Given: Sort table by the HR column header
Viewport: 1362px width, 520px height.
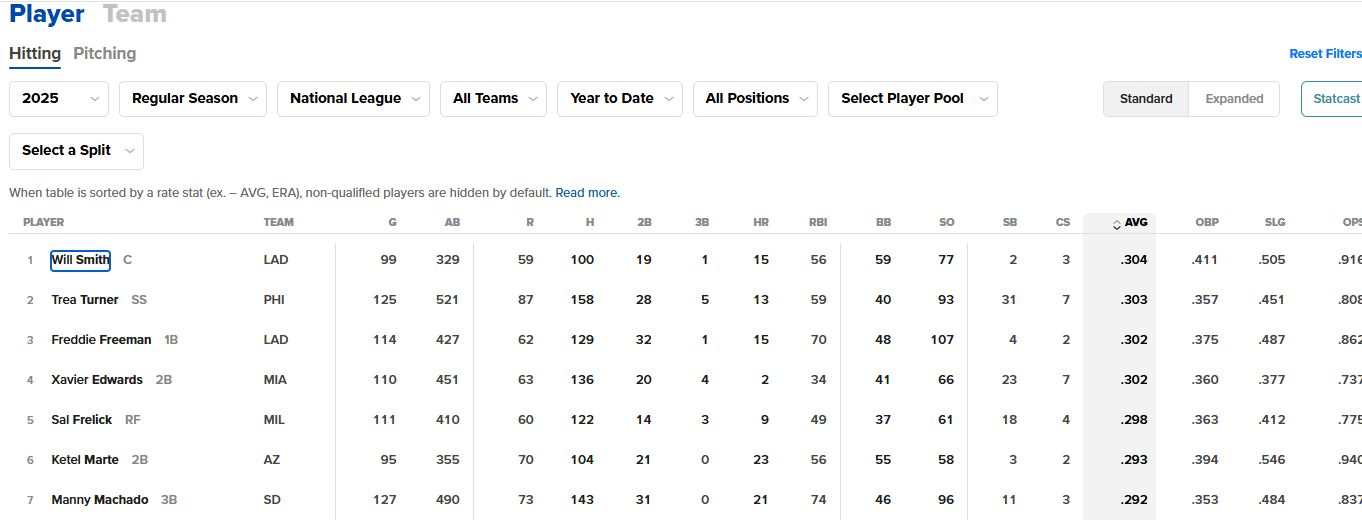Looking at the screenshot, I should point(761,222).
